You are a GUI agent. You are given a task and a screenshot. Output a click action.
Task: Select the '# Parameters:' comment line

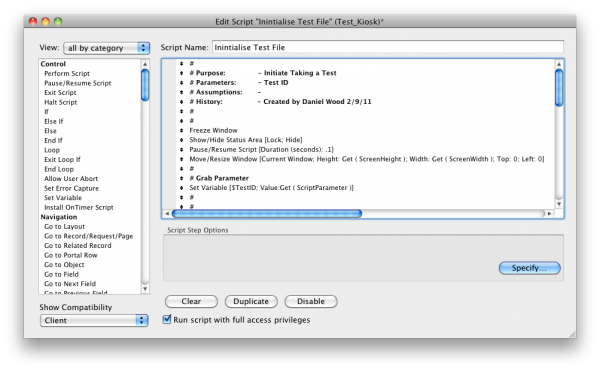(239, 83)
